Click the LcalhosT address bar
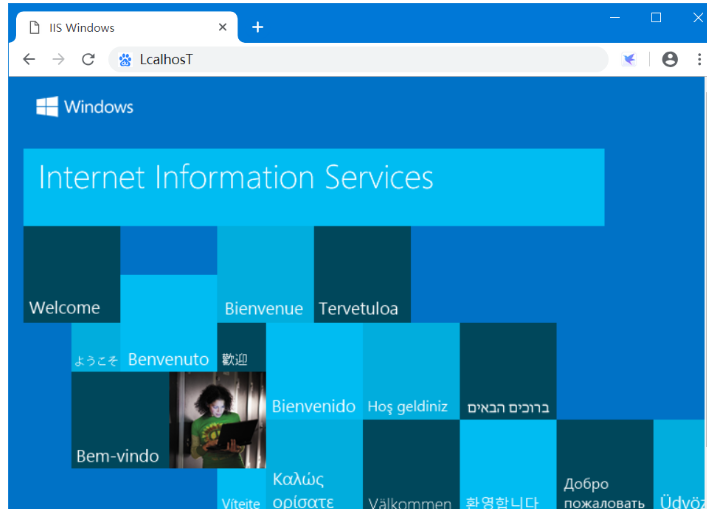This screenshot has width=707, height=509. [x=358, y=60]
